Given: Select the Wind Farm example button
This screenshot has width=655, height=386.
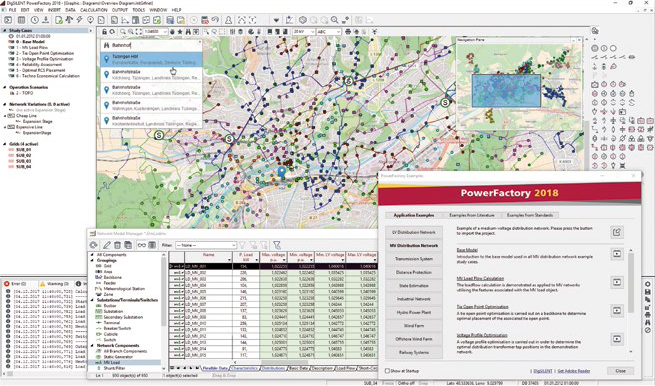Looking at the screenshot, I should coord(414,325).
